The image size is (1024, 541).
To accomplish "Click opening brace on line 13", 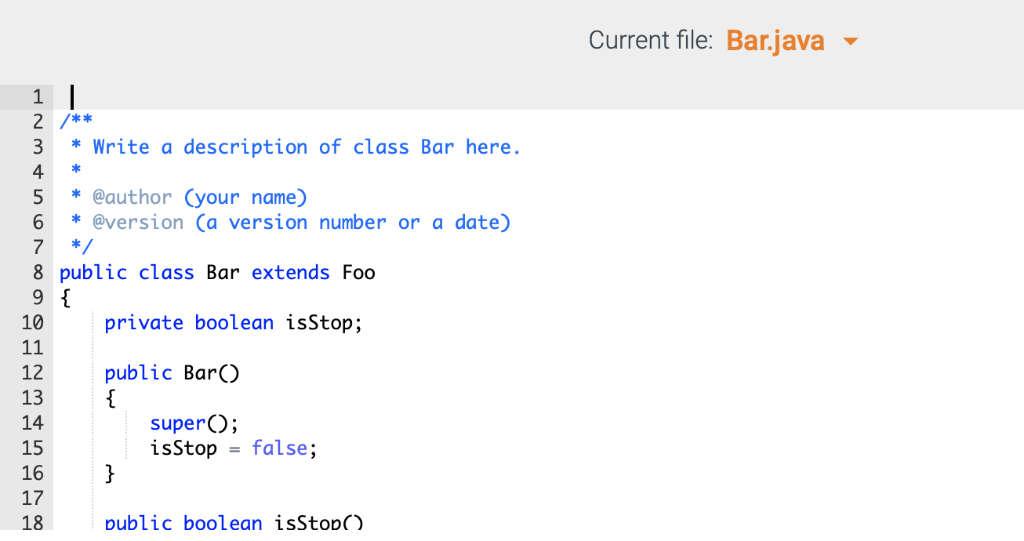I will (x=110, y=398).
